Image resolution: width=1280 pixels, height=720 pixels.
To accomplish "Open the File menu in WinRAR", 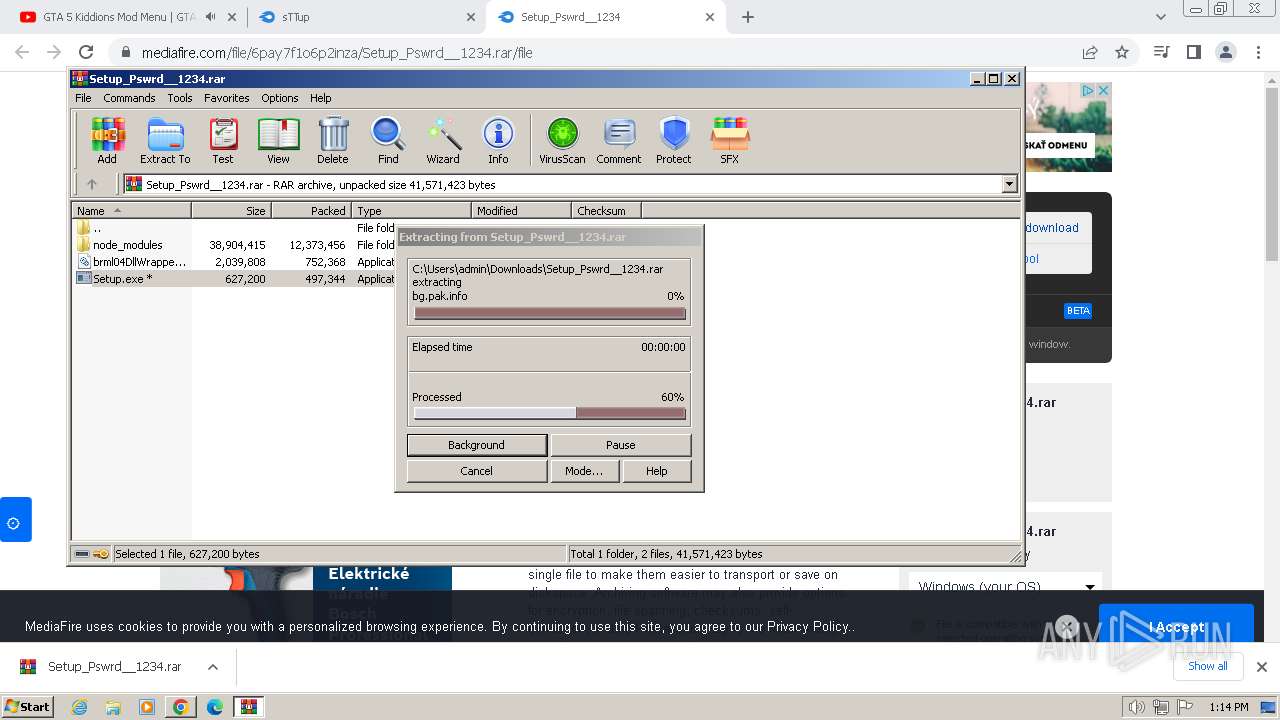I will [x=83, y=98].
